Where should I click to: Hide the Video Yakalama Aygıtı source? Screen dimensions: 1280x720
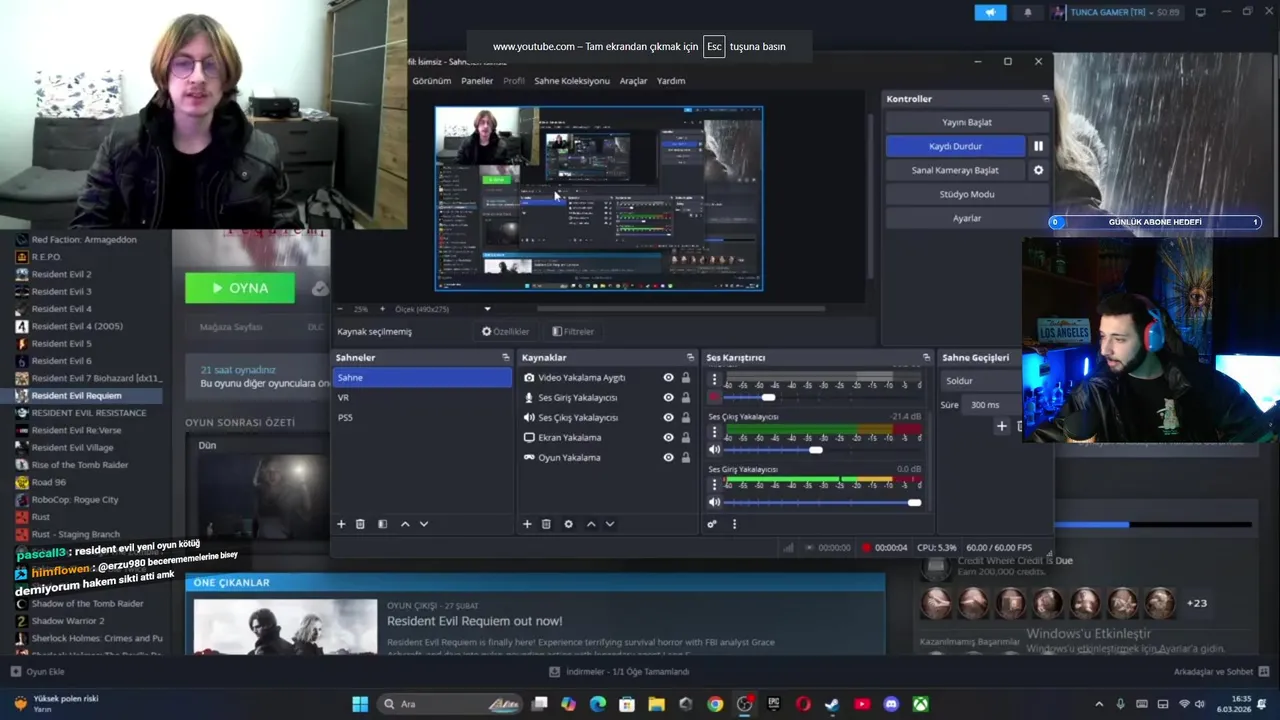(x=668, y=378)
